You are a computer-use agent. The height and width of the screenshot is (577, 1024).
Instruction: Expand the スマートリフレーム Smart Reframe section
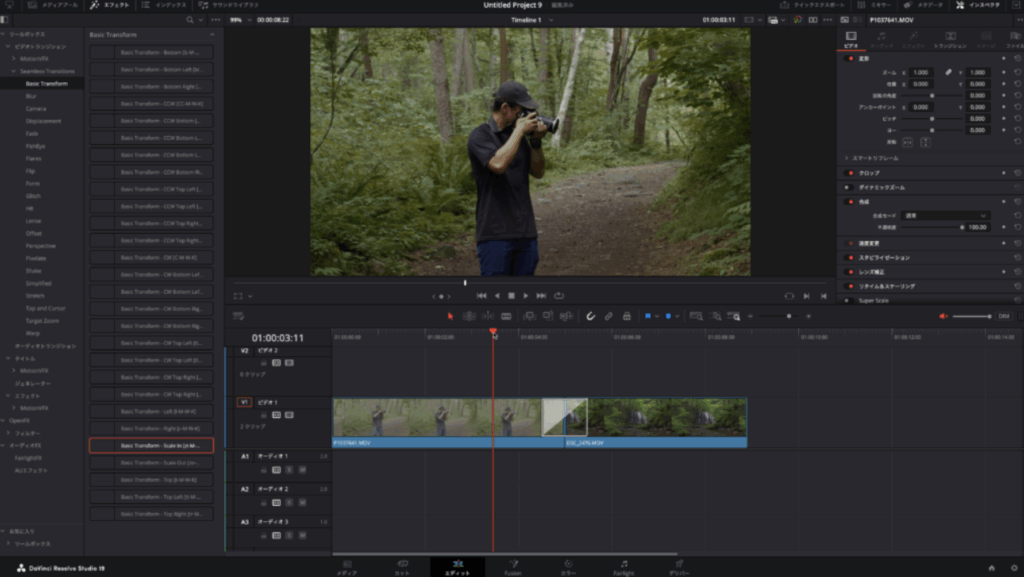pos(846,159)
